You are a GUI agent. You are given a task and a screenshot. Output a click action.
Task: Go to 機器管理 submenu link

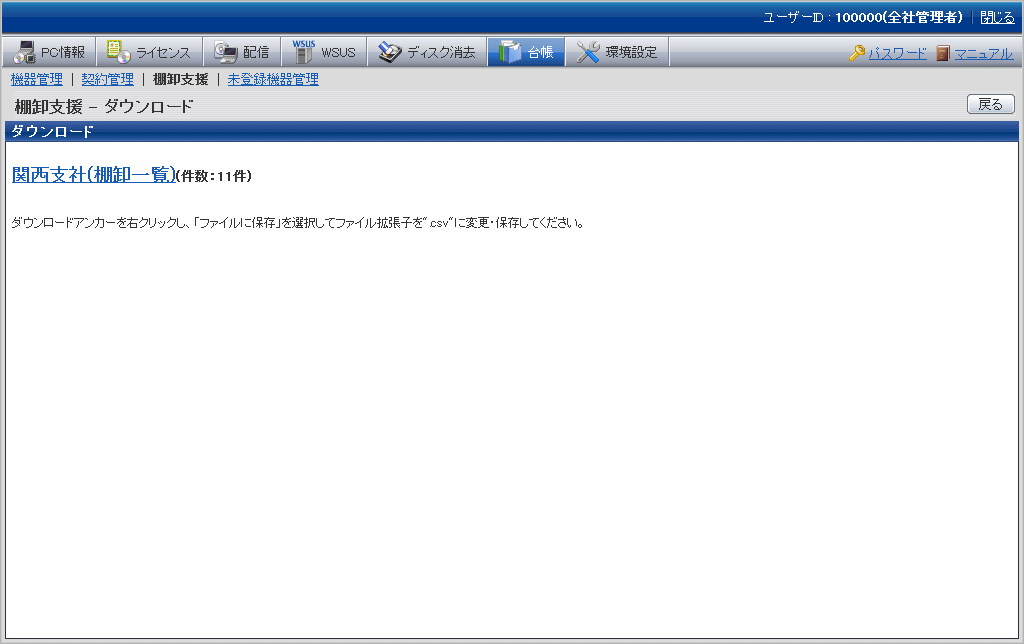[37, 79]
